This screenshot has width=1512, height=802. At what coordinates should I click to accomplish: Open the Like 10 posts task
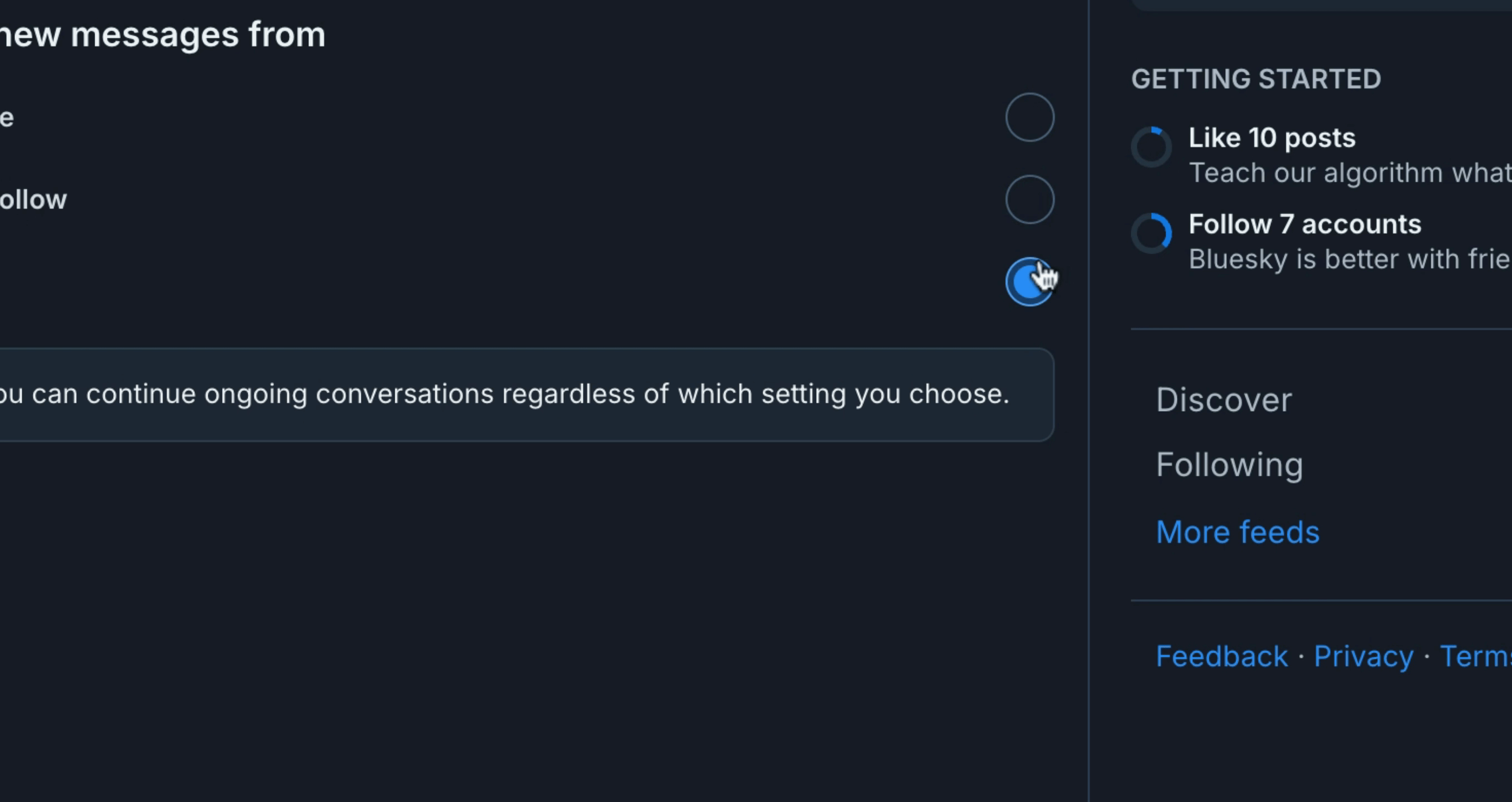1272,138
